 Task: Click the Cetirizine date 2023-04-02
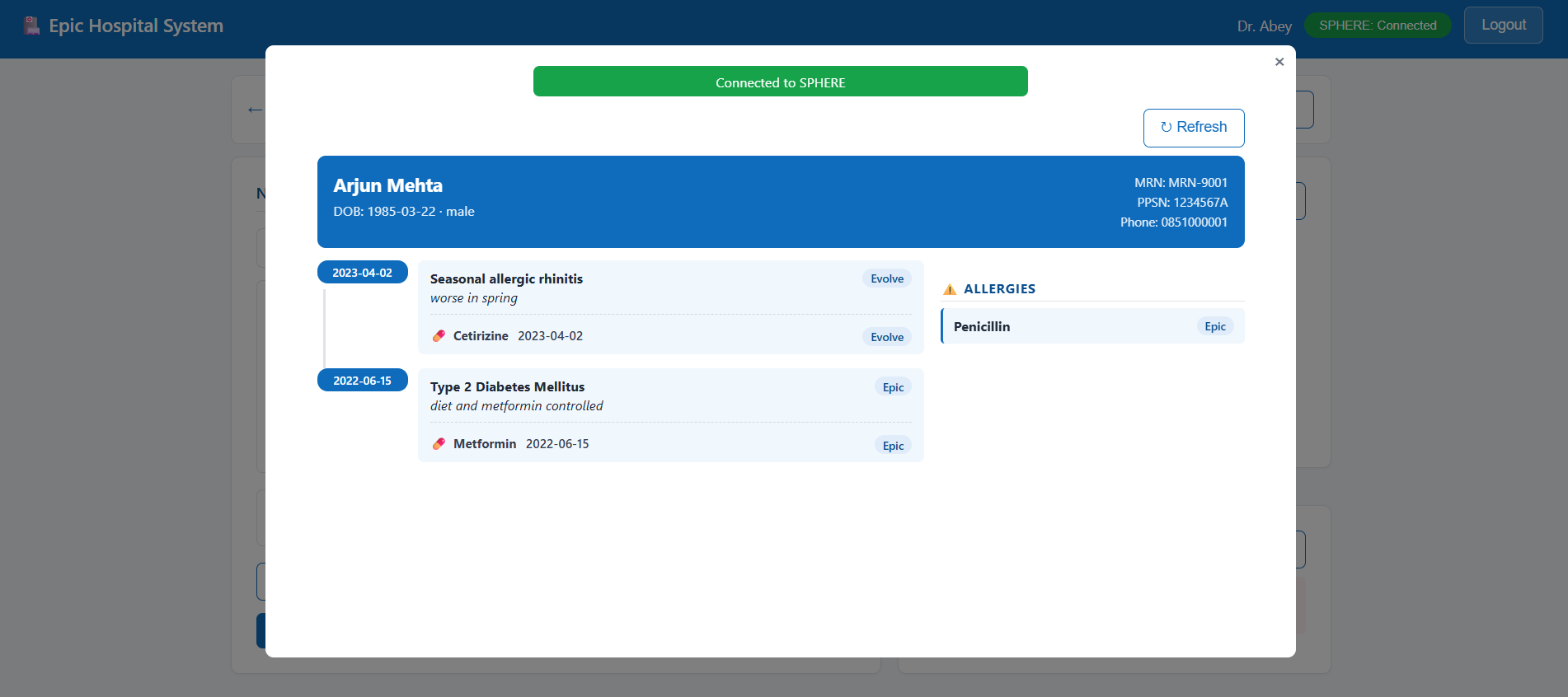pos(551,336)
